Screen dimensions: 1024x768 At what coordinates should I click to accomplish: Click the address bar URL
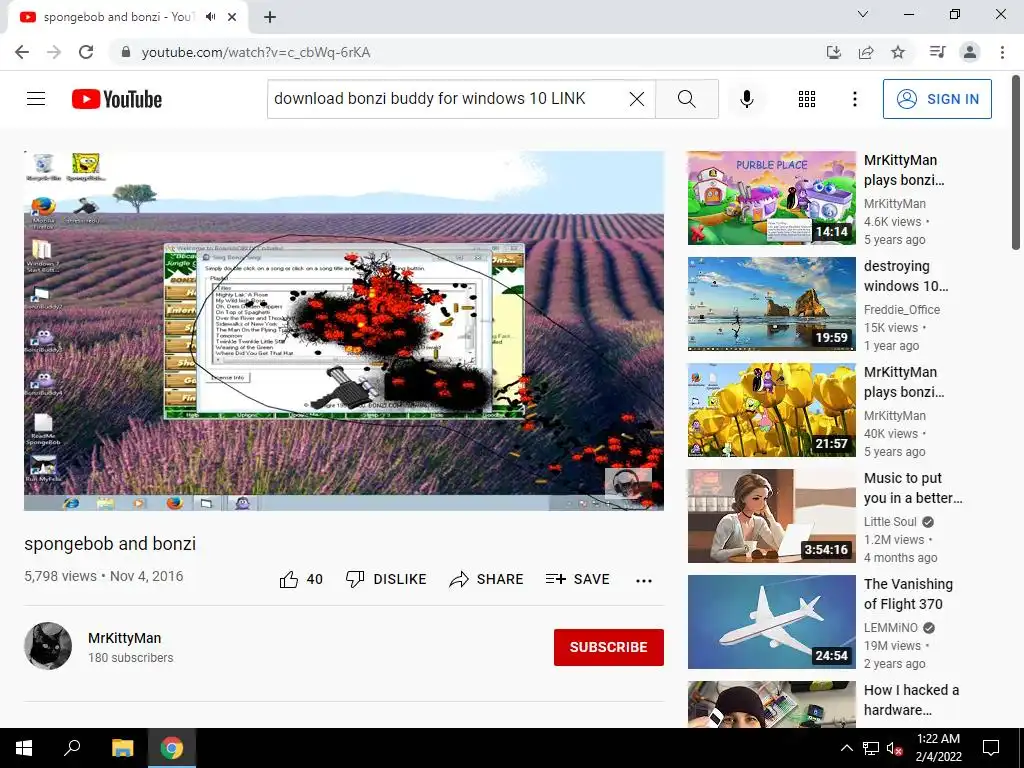[256, 52]
